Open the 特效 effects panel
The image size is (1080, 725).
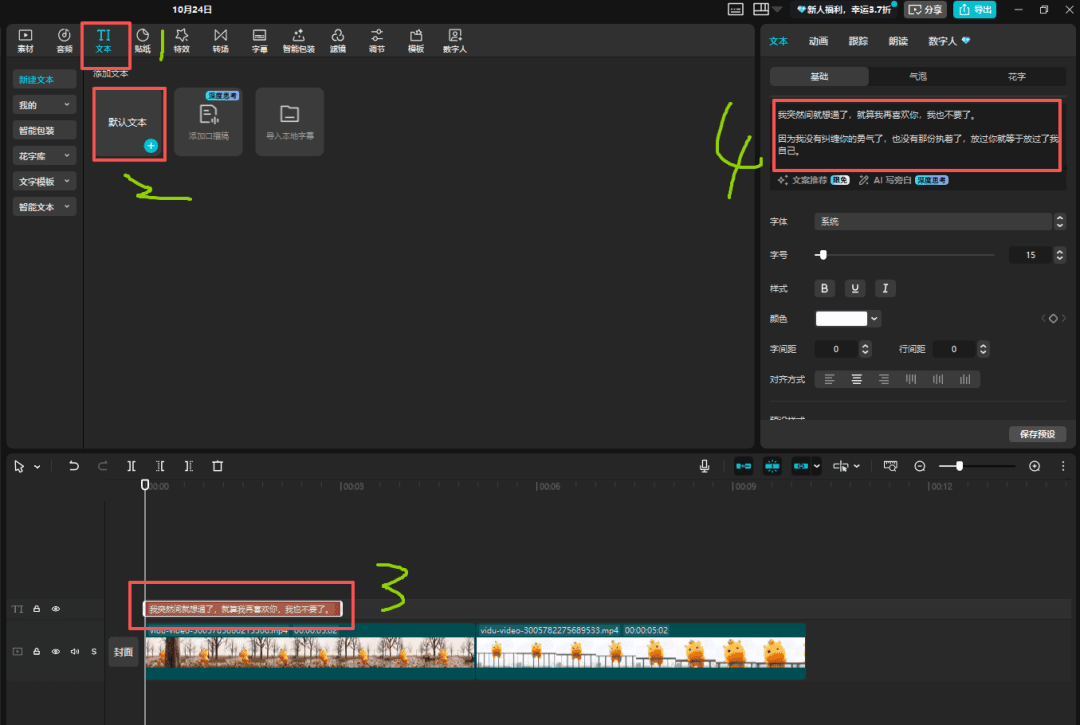181,40
